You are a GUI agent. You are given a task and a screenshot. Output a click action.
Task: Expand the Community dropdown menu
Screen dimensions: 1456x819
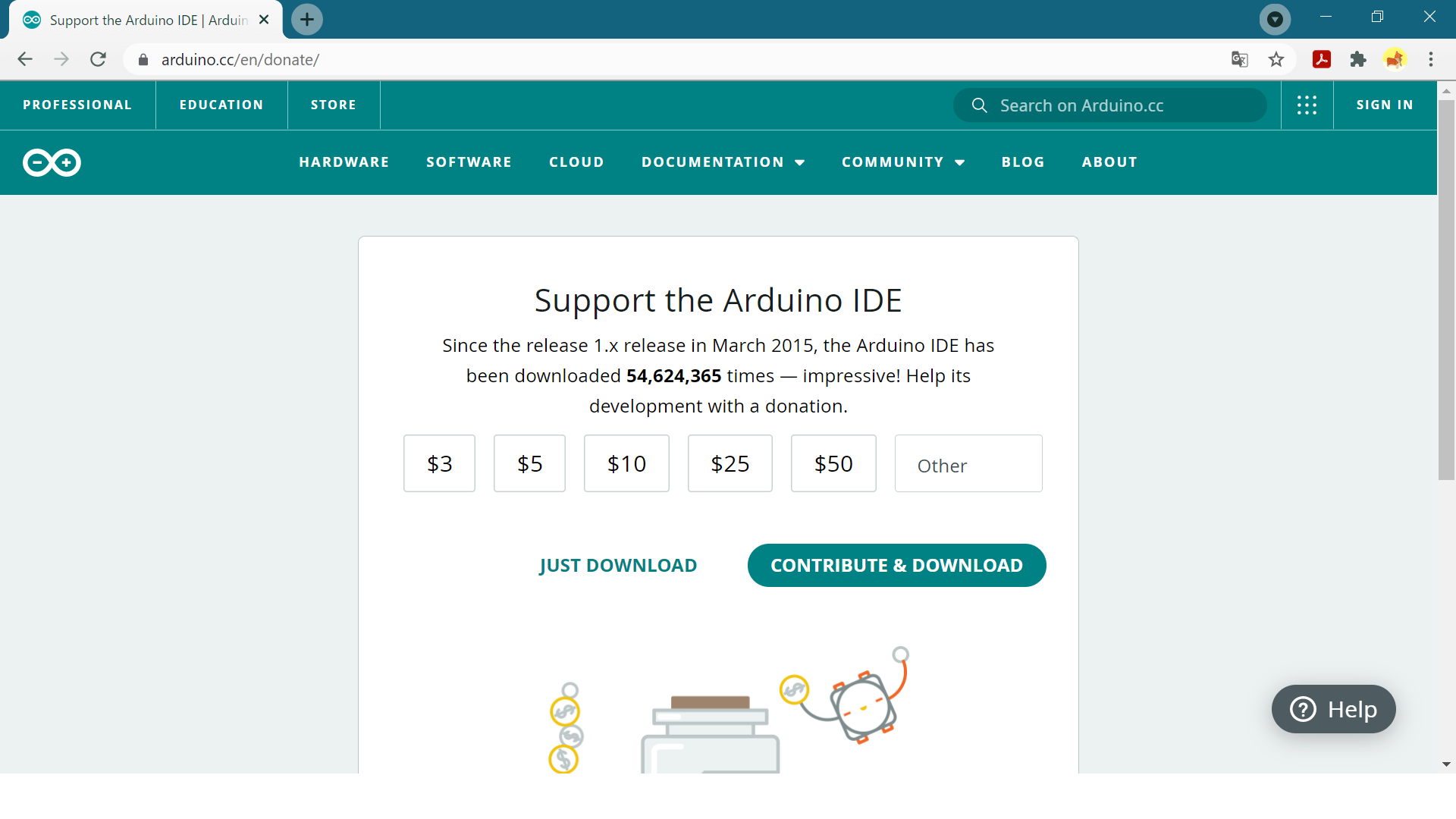point(902,162)
